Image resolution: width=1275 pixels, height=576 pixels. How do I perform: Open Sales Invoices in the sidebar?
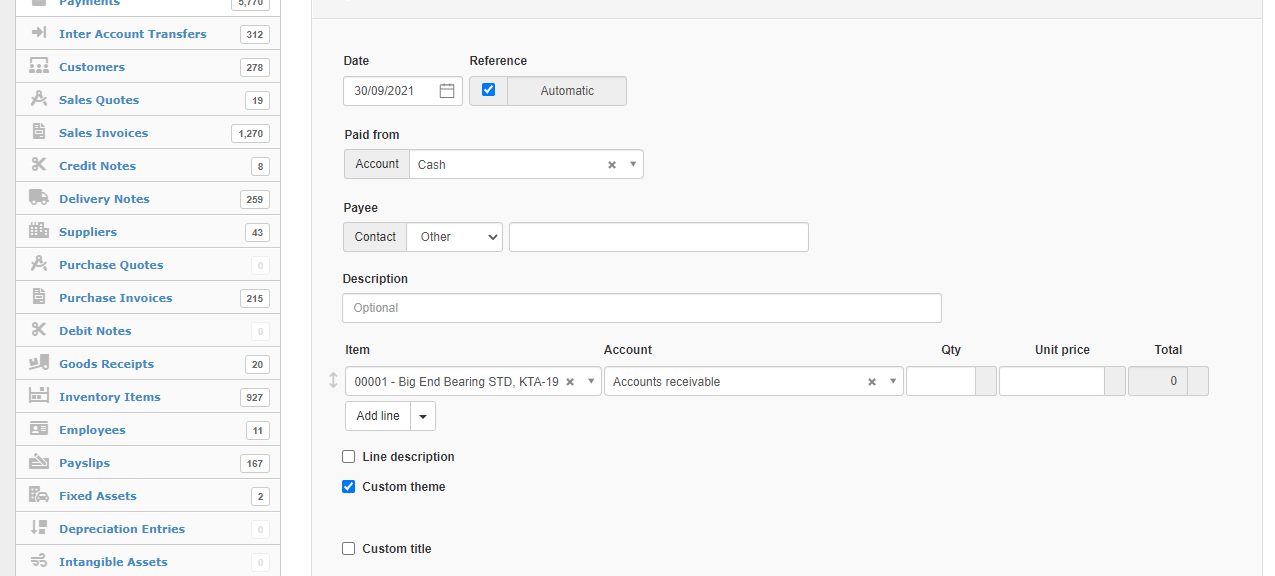pyautogui.click(x=103, y=133)
